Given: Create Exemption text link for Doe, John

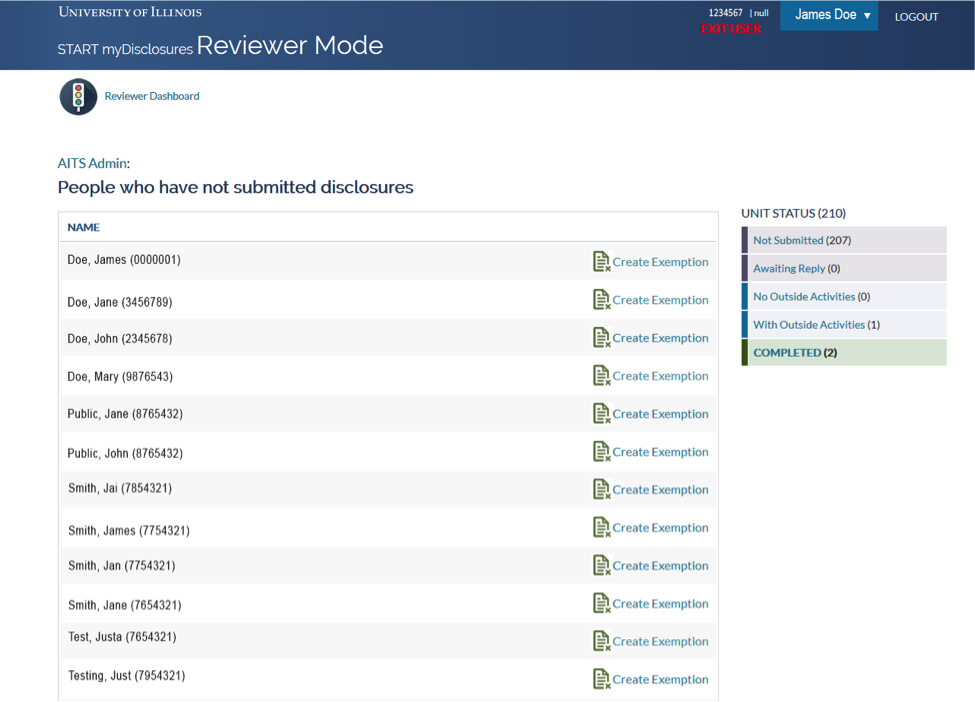Looking at the screenshot, I should [x=660, y=338].
